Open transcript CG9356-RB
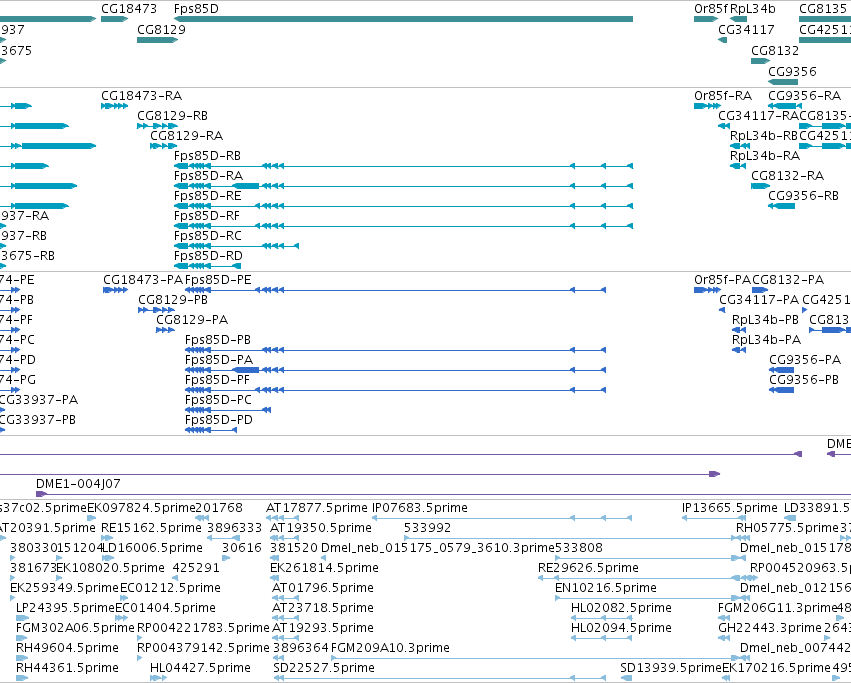 click(803, 195)
